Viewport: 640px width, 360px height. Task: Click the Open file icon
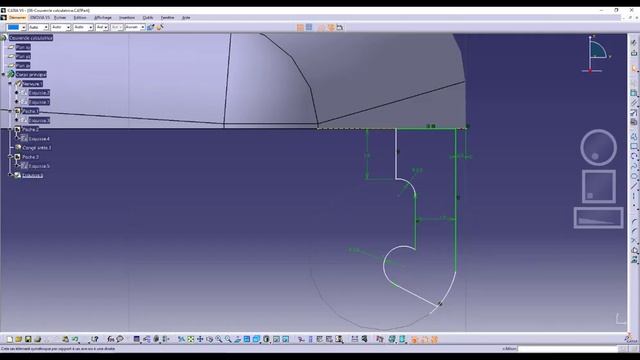pyautogui.click(x=19, y=339)
